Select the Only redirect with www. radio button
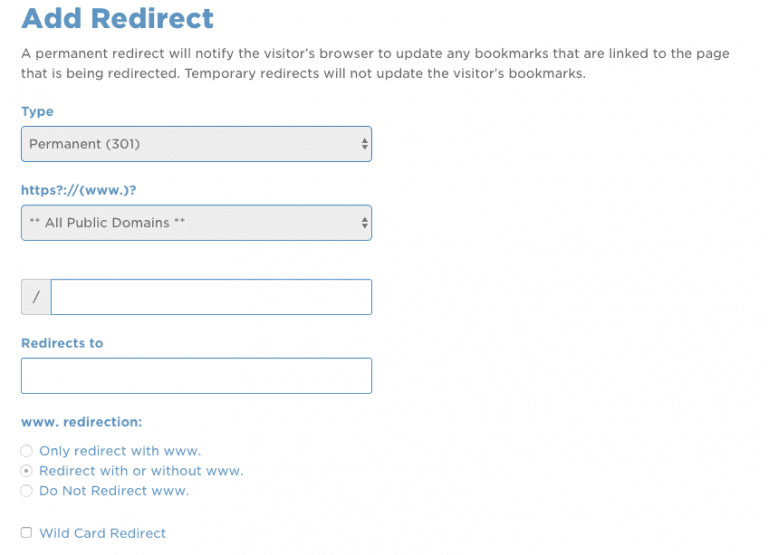 (x=27, y=451)
